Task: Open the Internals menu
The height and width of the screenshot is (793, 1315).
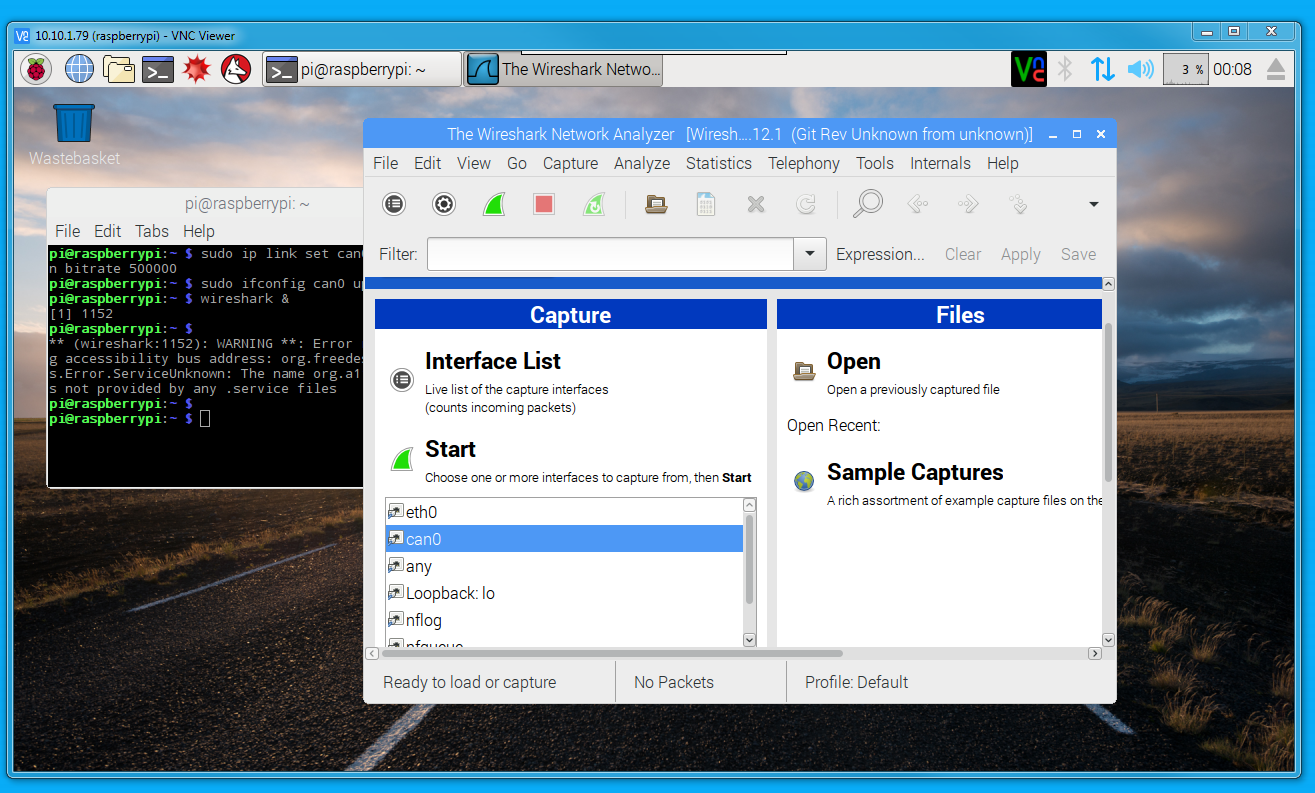Action: [940, 163]
